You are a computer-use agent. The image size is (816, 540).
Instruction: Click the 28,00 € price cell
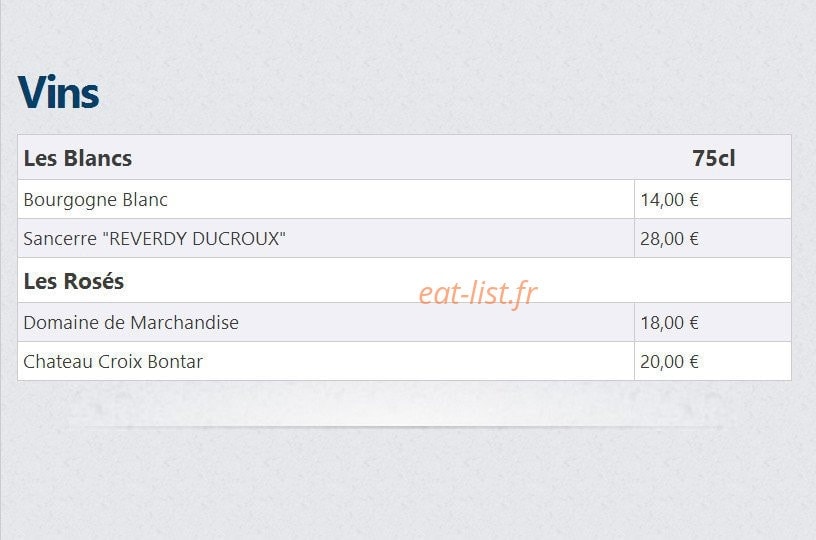(x=712, y=238)
